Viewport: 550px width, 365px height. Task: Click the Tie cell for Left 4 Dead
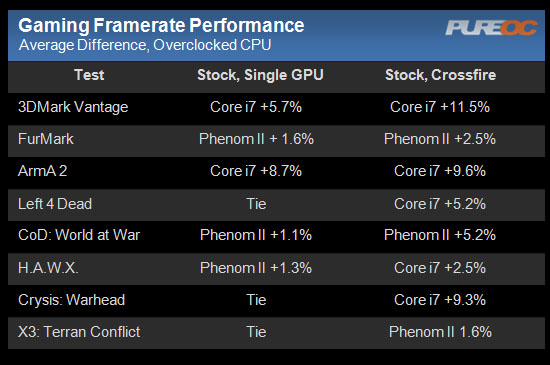(x=256, y=204)
